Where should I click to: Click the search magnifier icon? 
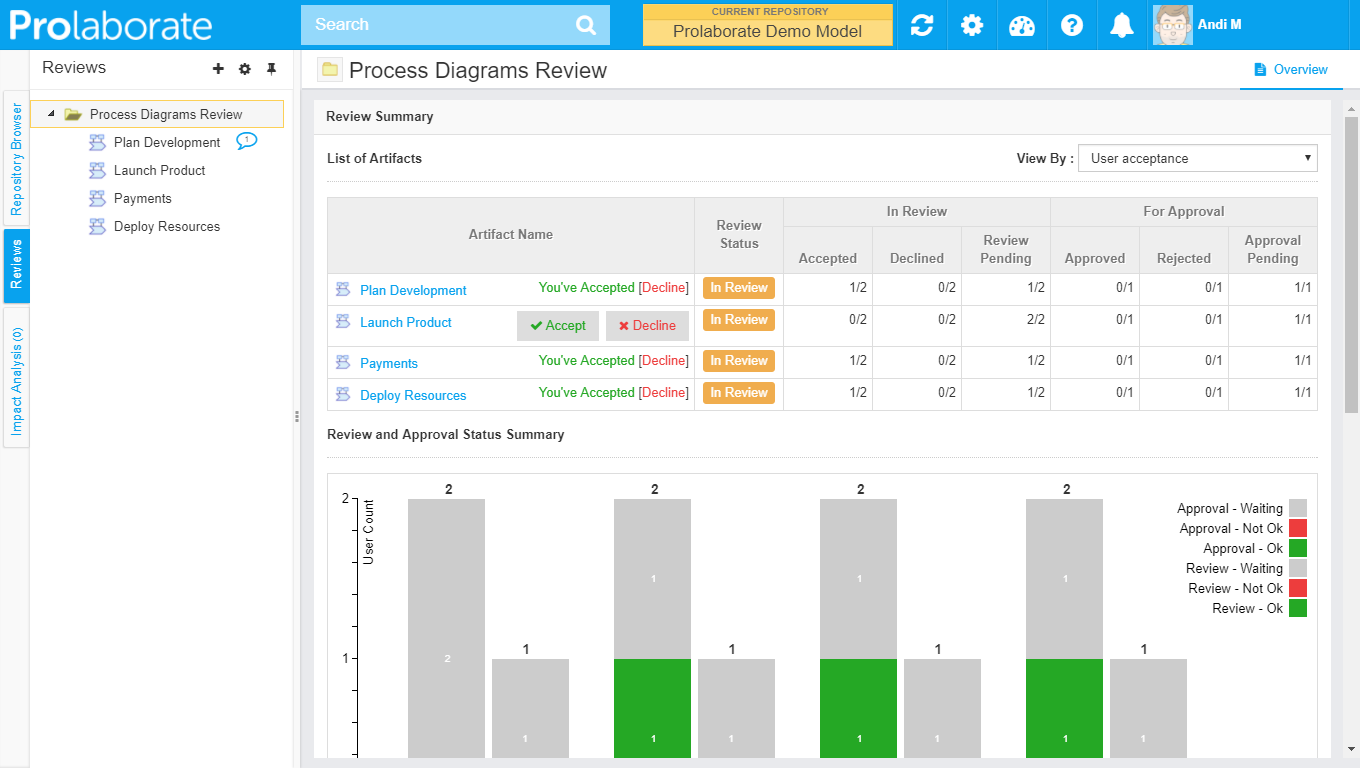point(586,25)
